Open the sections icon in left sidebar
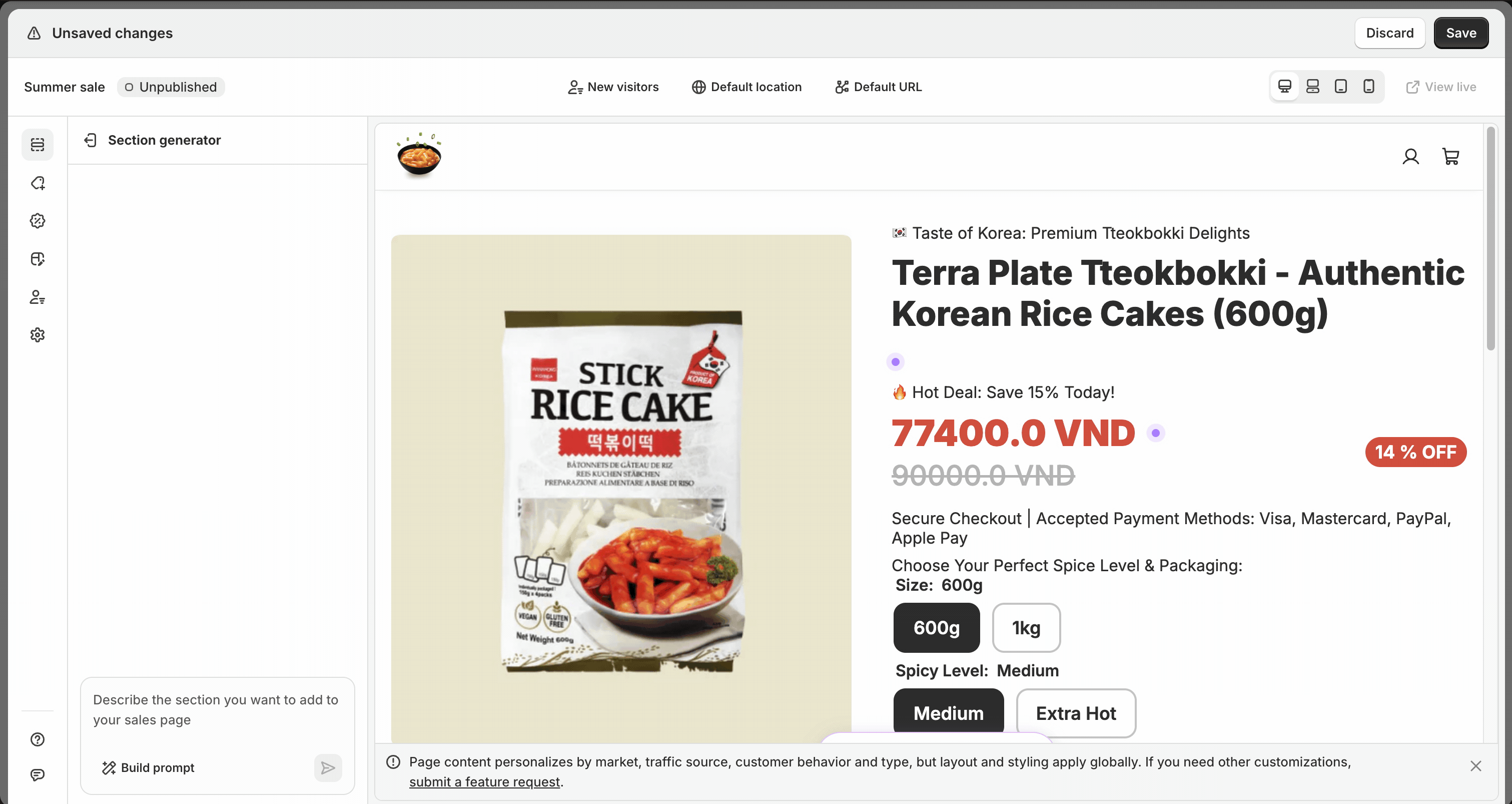 (38, 145)
